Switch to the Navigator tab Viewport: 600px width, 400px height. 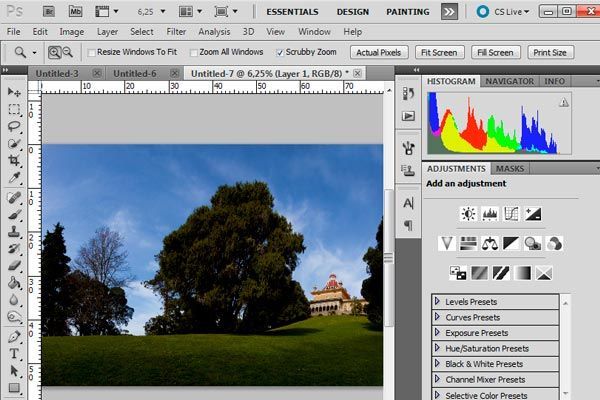tap(509, 81)
